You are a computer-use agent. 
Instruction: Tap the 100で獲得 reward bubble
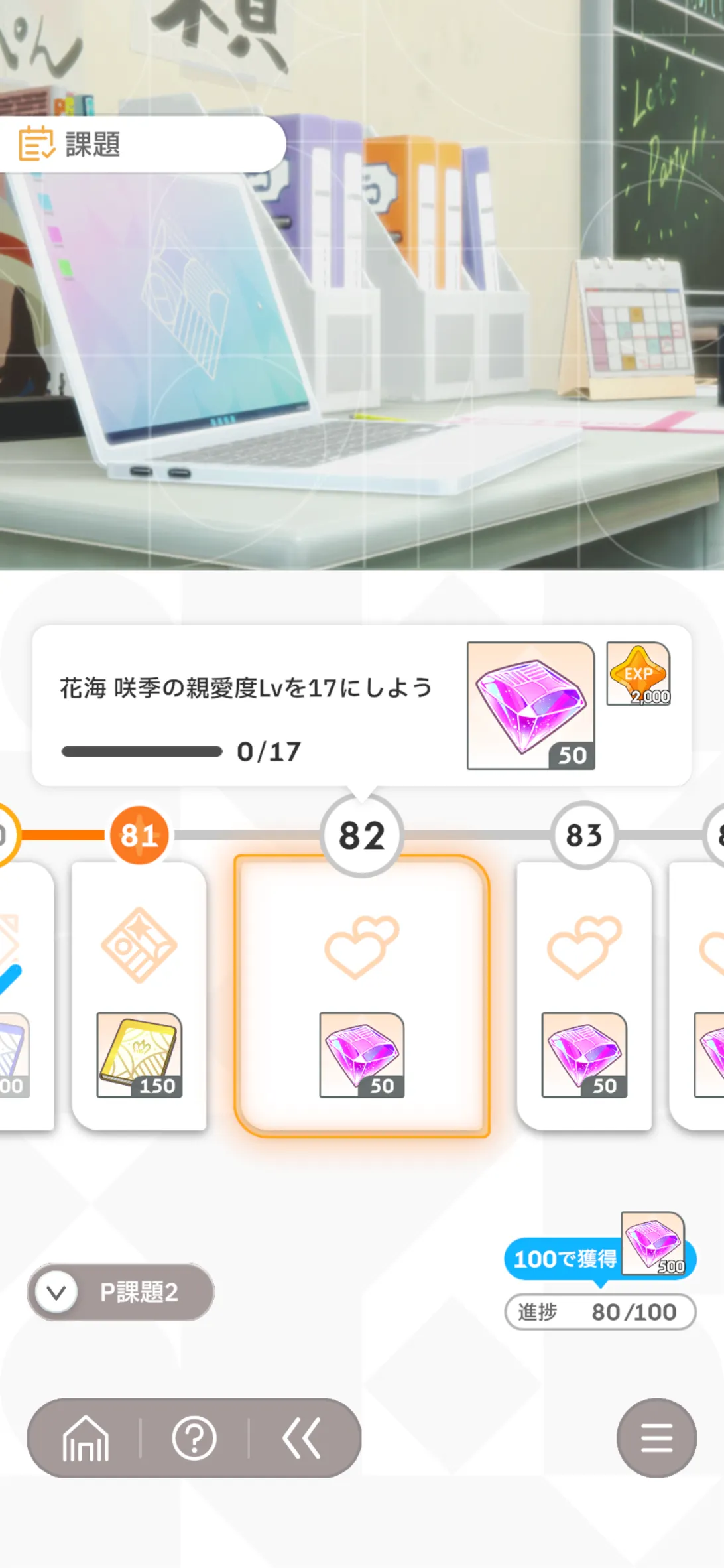click(x=564, y=1259)
